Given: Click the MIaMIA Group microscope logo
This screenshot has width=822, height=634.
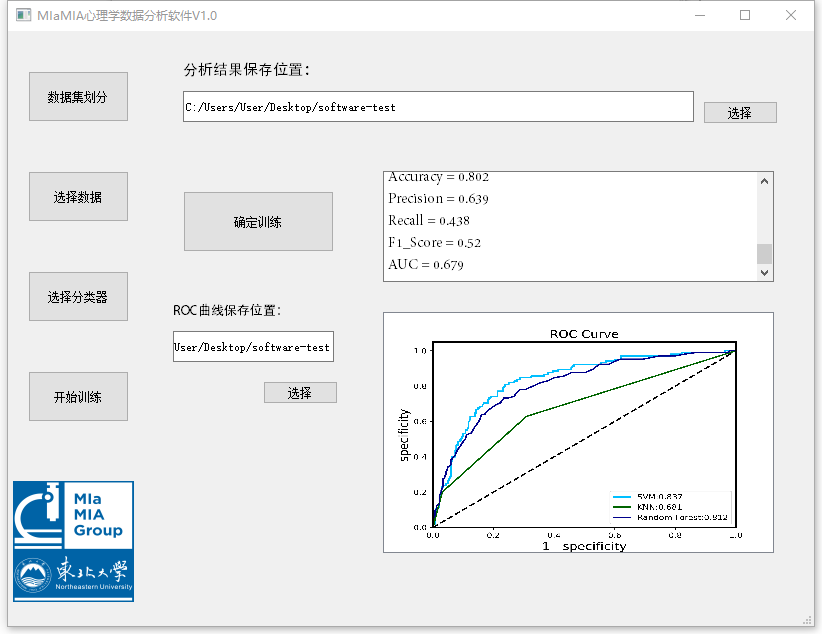Looking at the screenshot, I should point(73,514).
